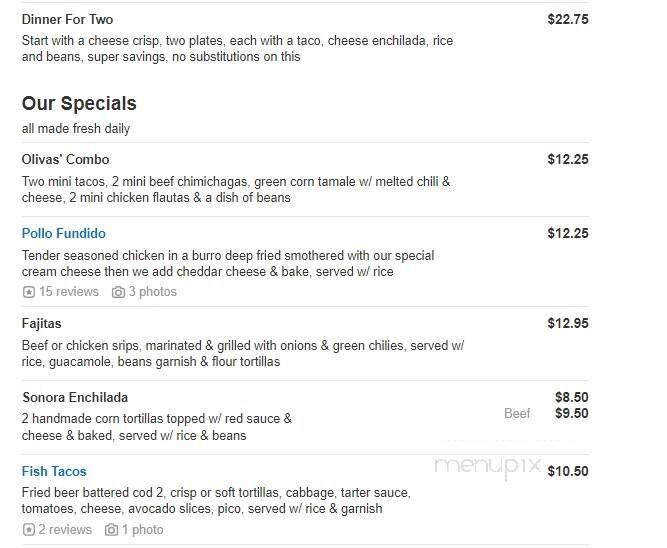Click the Sonora Enchilada item title
The height and width of the screenshot is (548, 667).
[75, 398]
